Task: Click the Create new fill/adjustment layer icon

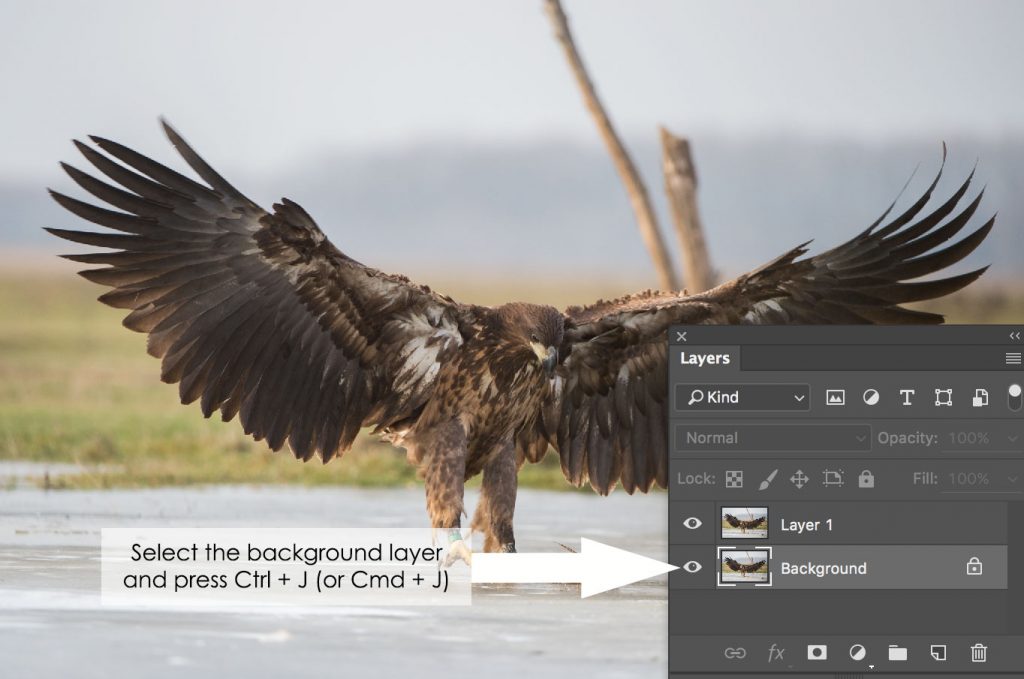Action: (858, 653)
